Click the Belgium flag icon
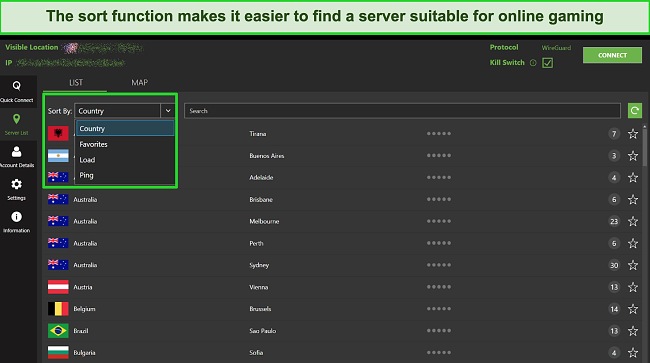The width and height of the screenshot is (650, 363). (x=58, y=309)
